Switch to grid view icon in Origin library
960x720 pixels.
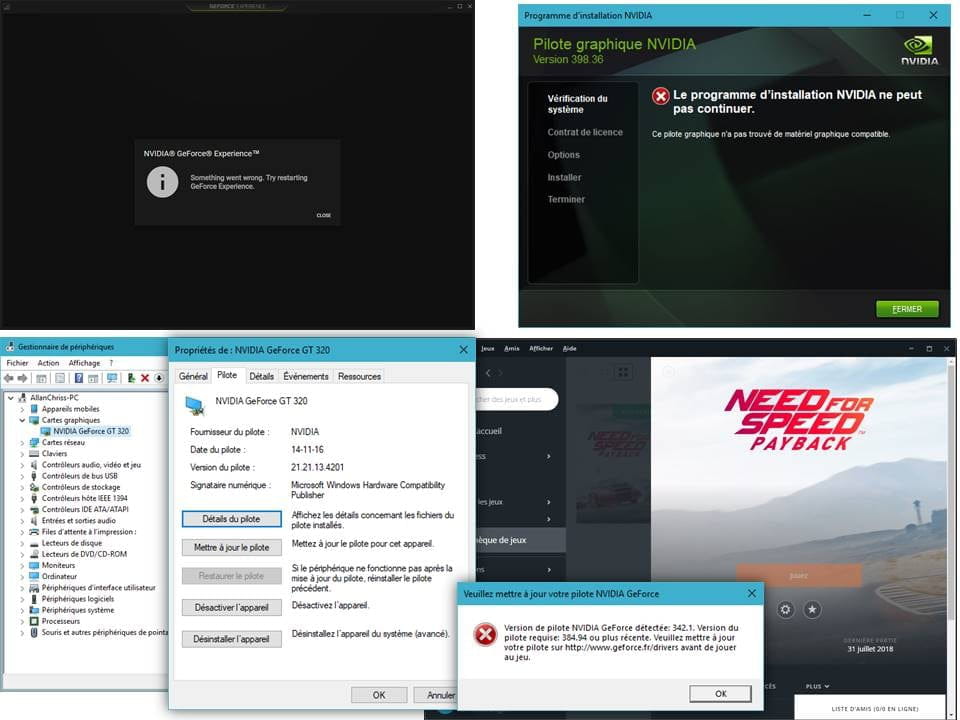coord(623,372)
